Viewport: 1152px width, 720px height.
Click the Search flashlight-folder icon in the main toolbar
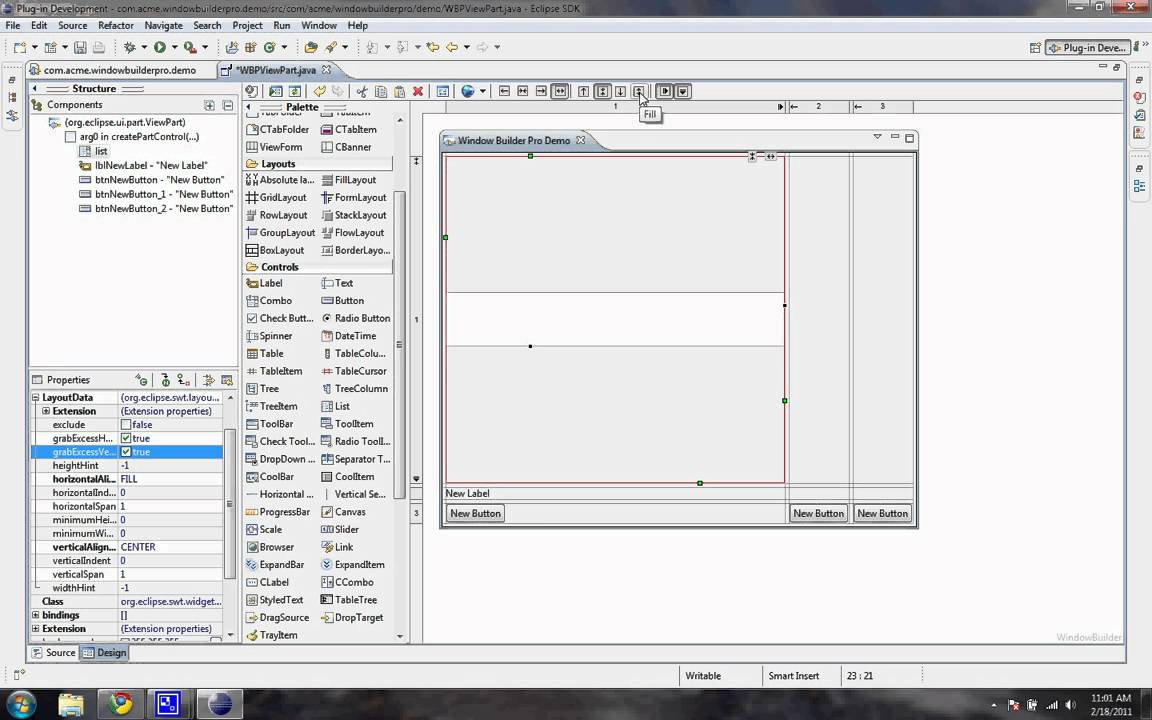pos(310,47)
